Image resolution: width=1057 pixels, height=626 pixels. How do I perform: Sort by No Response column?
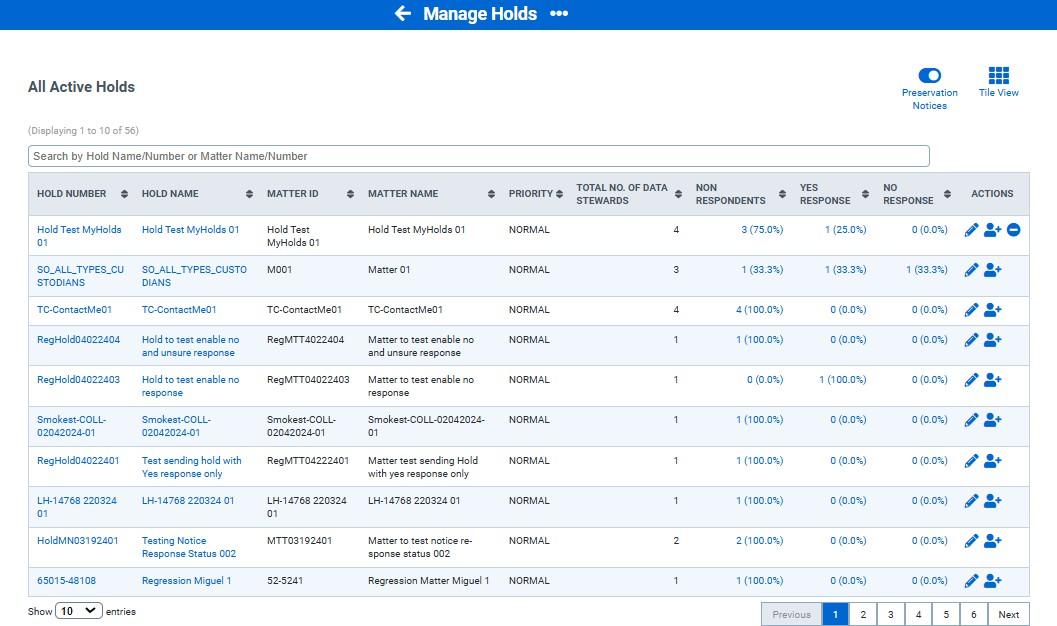tap(948, 194)
